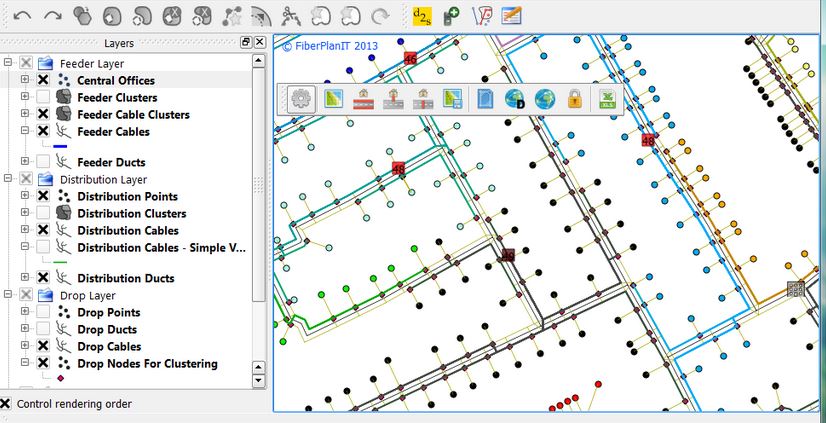
Task: Check the Drop Points layer checkbox
Action: point(43,313)
